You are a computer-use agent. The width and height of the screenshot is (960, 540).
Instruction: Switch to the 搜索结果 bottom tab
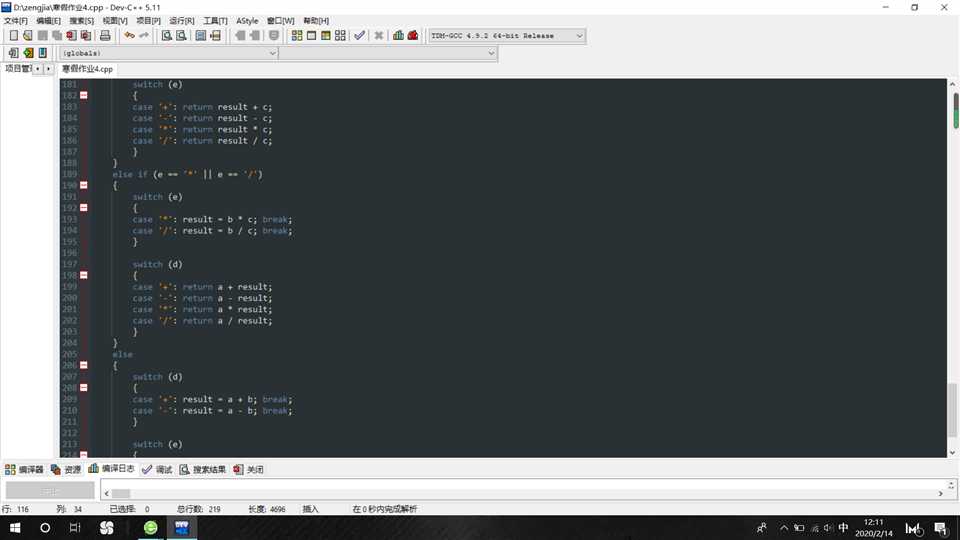(x=203, y=470)
